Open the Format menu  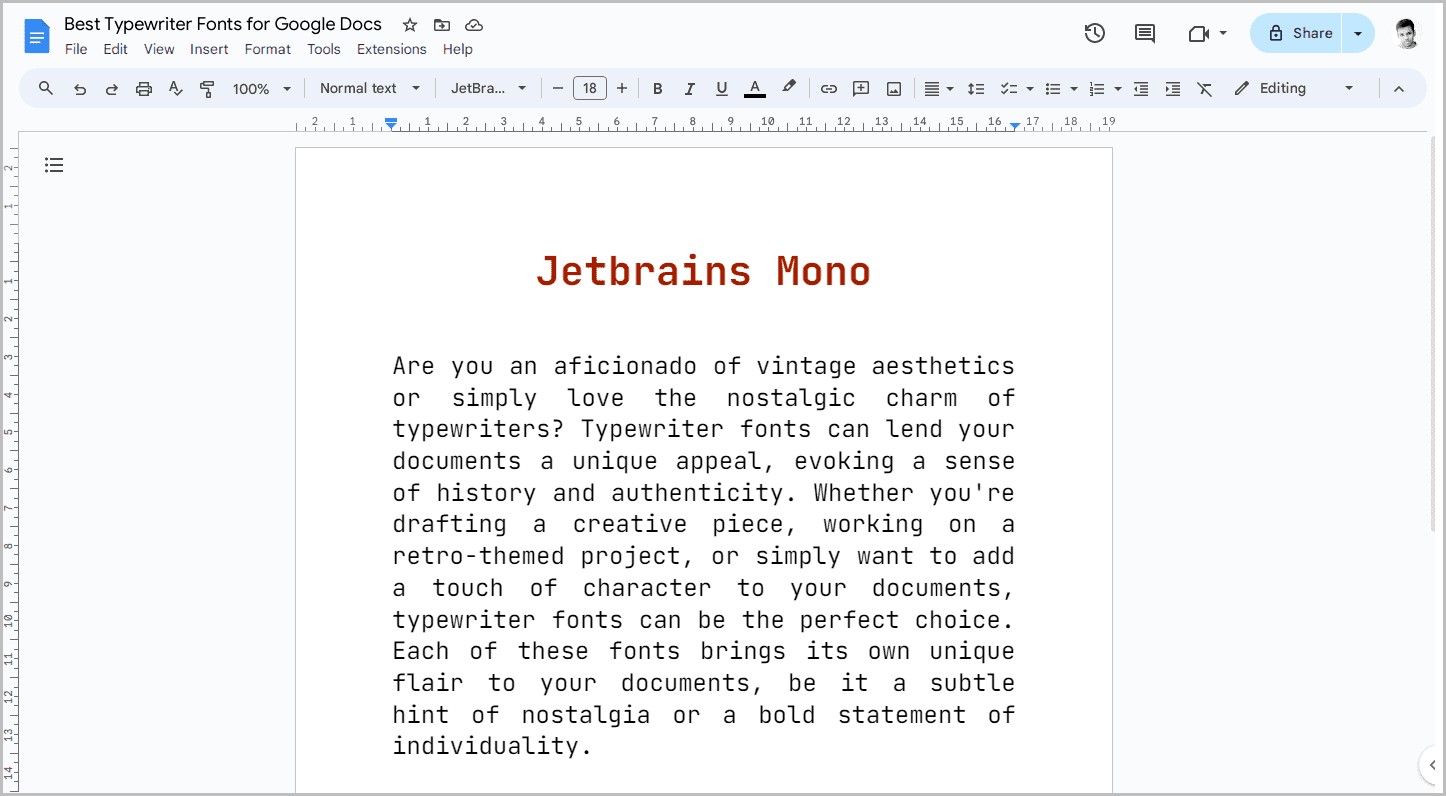click(268, 49)
